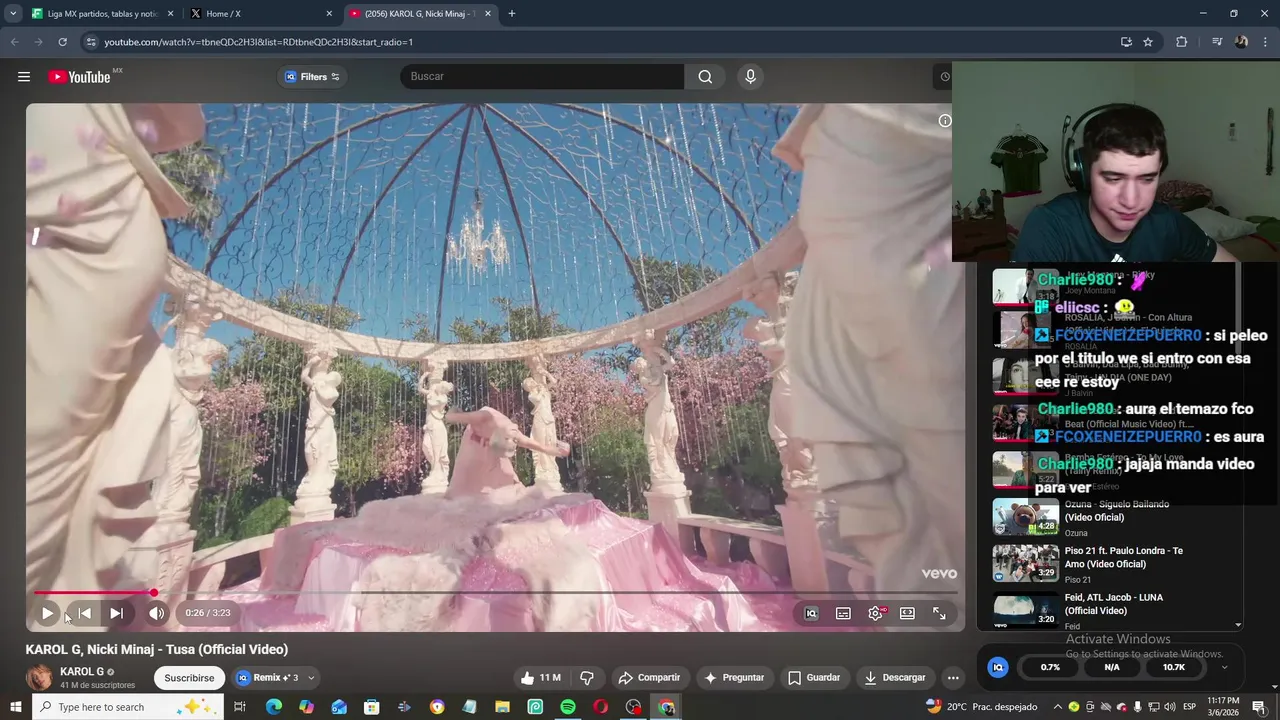Reload the YouTube page
1280x720 pixels.
pyautogui.click(x=62, y=42)
